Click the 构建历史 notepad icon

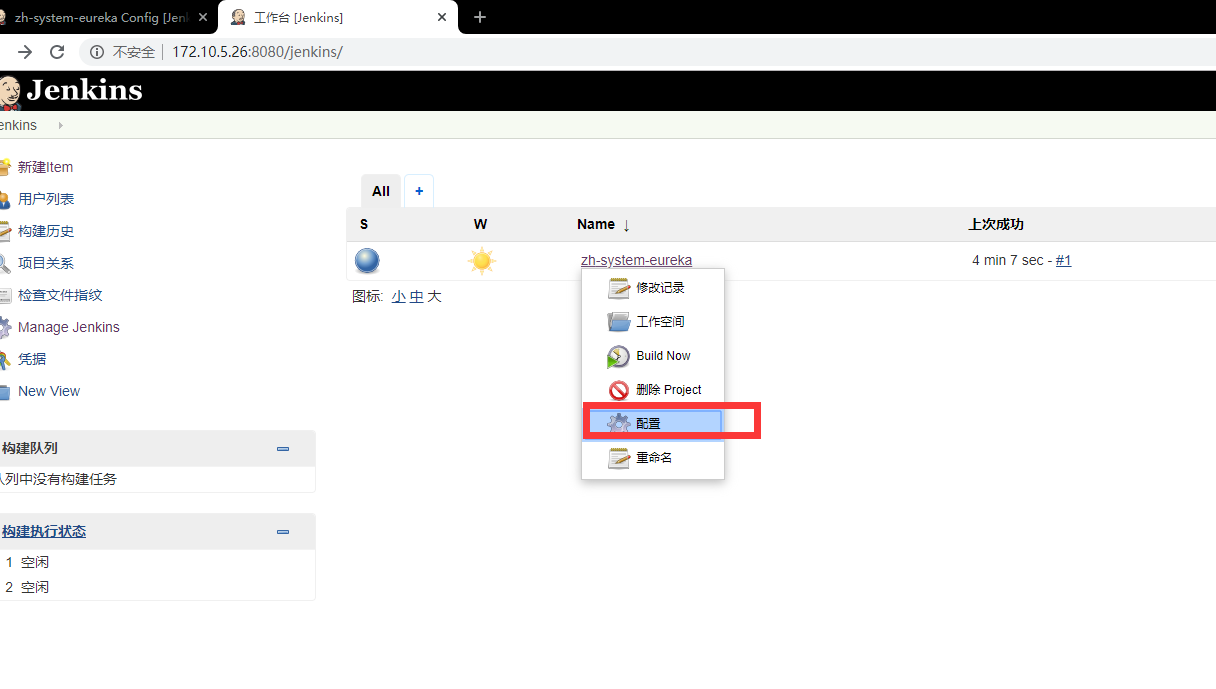(x=5, y=231)
